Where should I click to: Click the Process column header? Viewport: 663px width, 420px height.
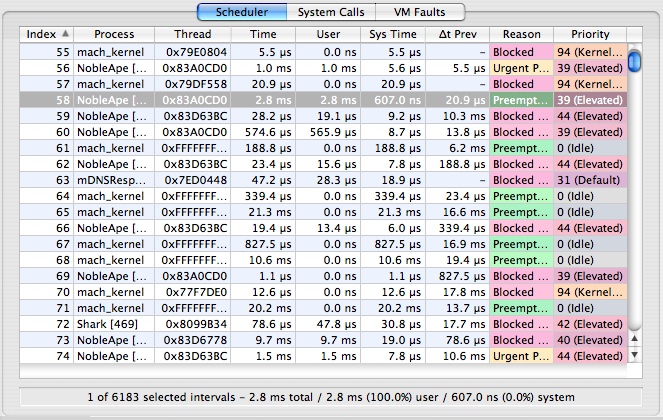point(112,34)
